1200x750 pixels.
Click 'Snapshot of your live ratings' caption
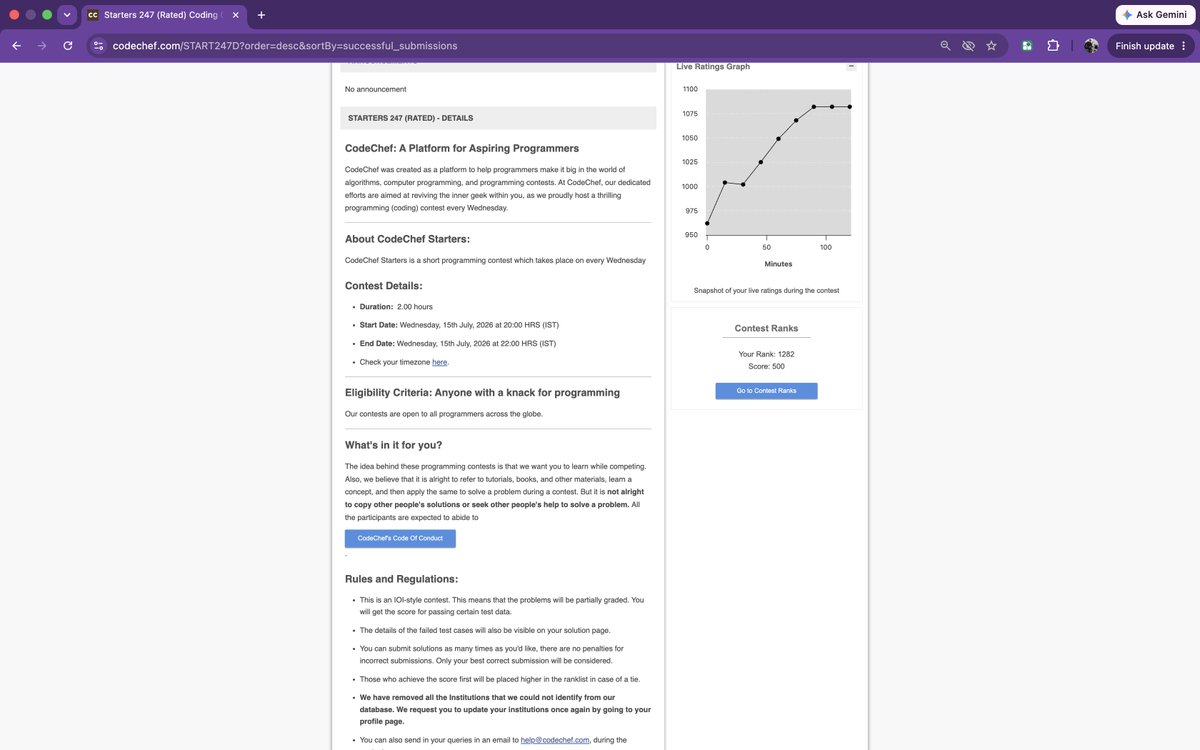766,291
